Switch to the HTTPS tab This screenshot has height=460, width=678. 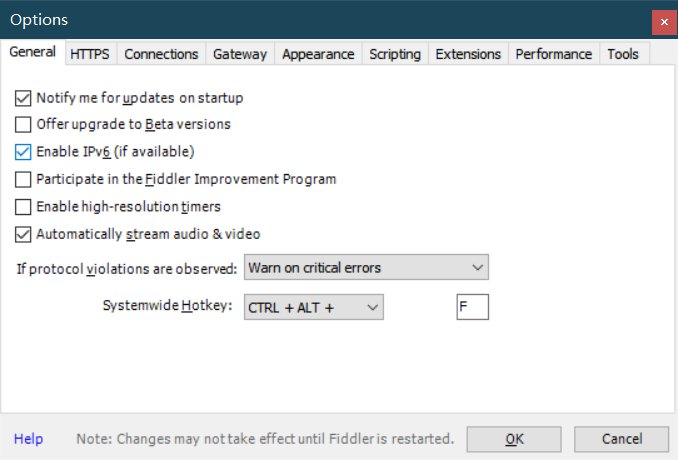[x=90, y=54]
